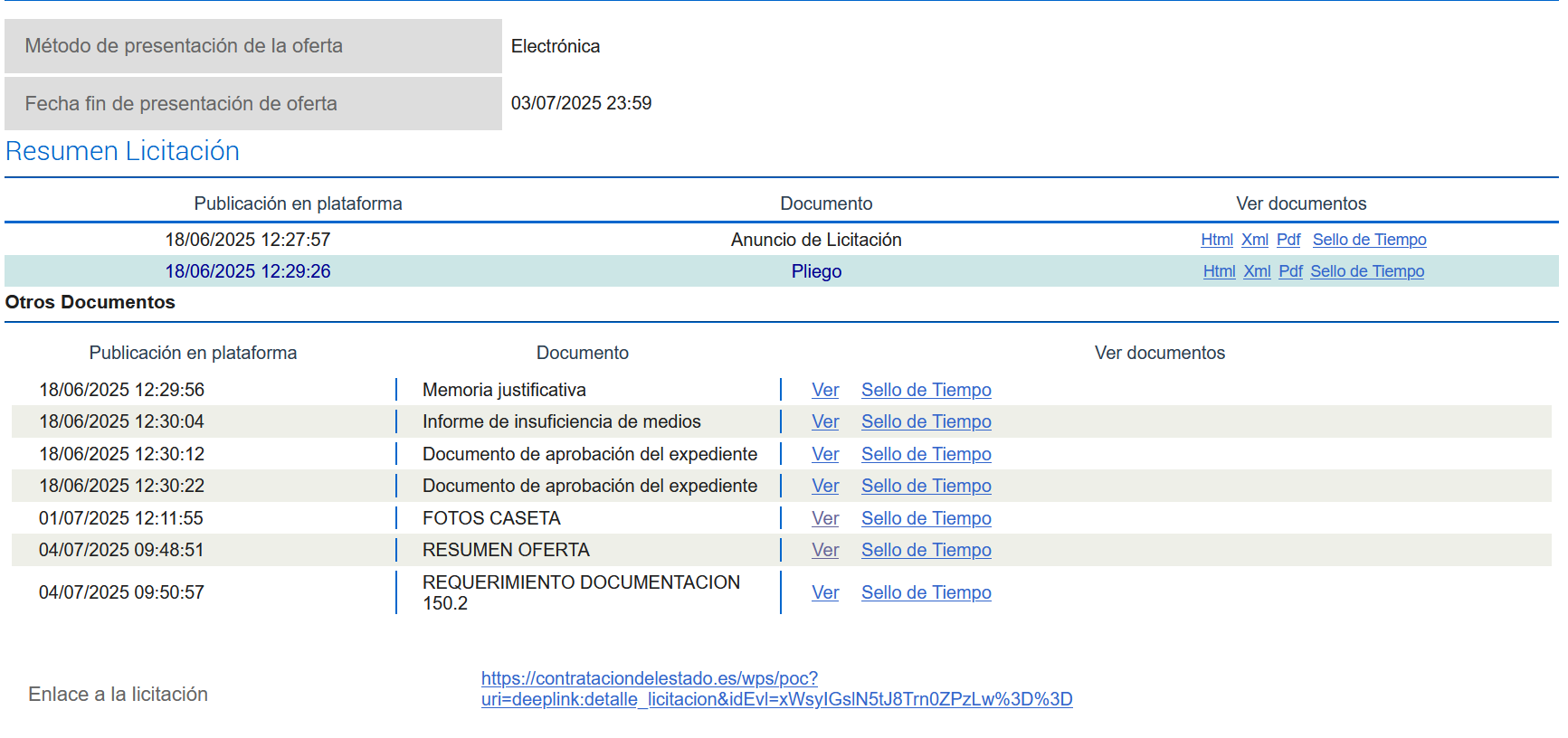Open Sello de Tiempo for FOTOS CASETA
Screen dimensions: 1568x738
point(926,518)
